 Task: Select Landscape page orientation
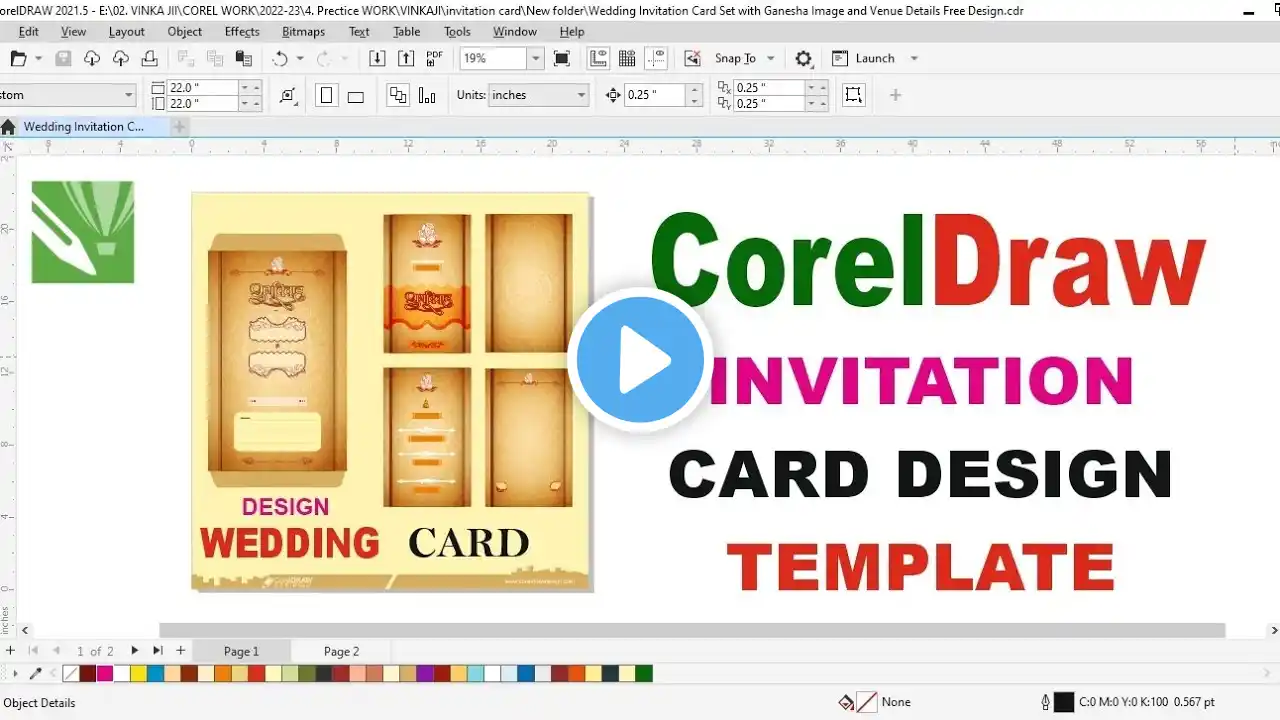click(x=355, y=96)
